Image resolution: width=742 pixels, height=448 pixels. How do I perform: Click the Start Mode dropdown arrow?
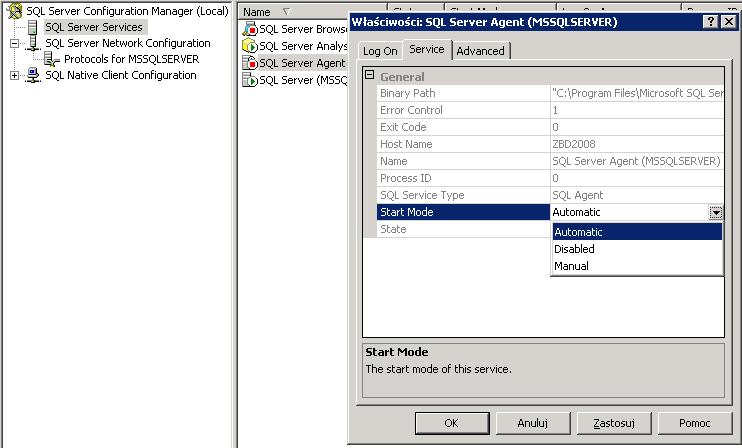tap(716, 212)
